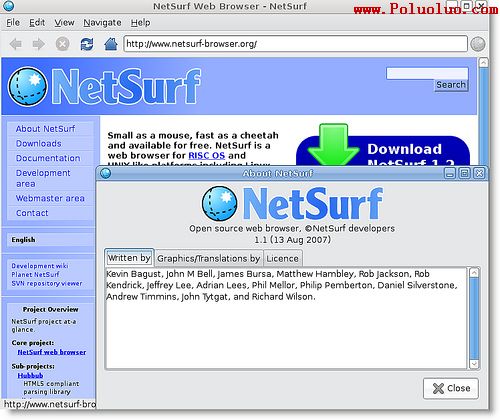The width and height of the screenshot is (500, 420).
Task: Open the Hubbub sub-project link
Action: [30, 376]
